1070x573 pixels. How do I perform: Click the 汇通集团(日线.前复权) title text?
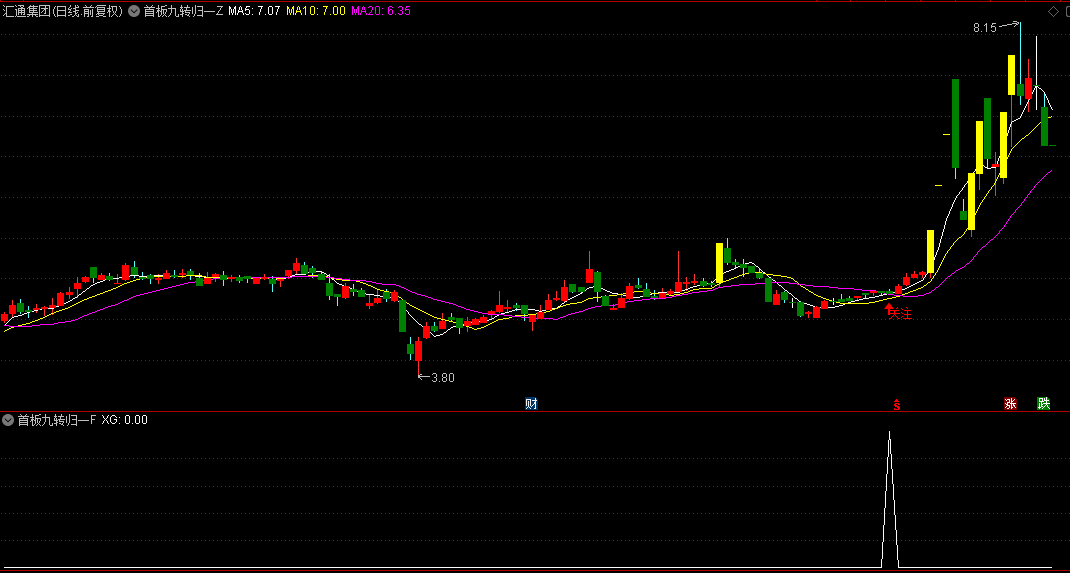[x=63, y=11]
